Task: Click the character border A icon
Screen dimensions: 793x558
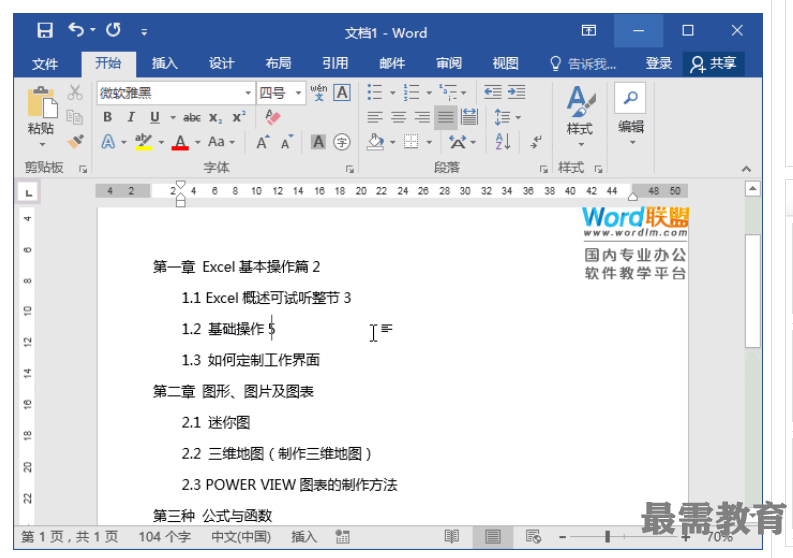Action: pyautogui.click(x=342, y=93)
